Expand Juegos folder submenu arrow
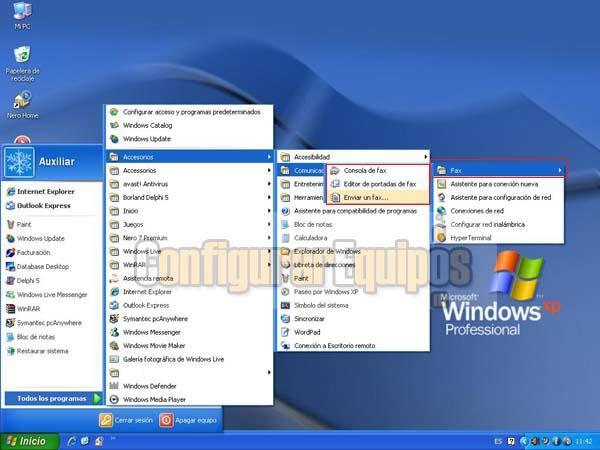This screenshot has width=600, height=450. click(269, 225)
